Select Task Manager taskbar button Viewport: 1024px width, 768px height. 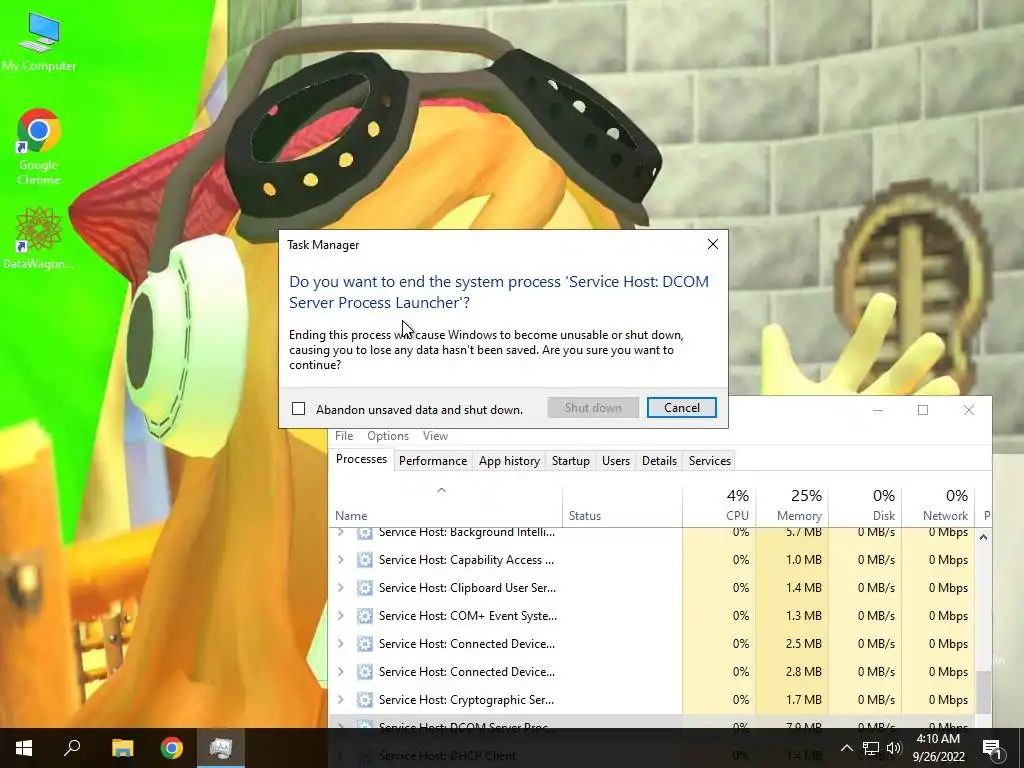click(221, 748)
